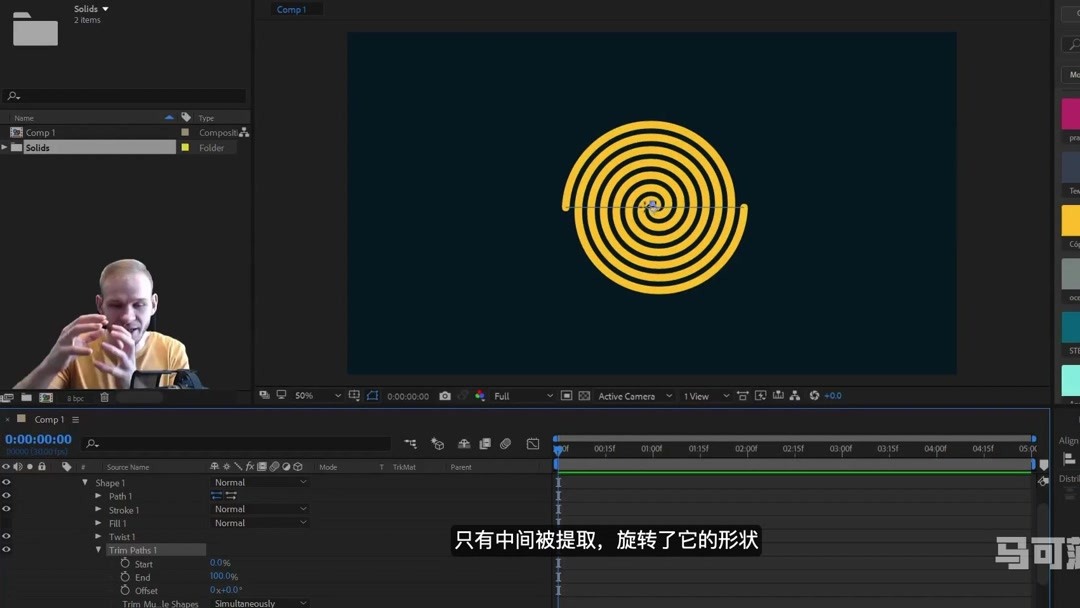Open the Graph Editor in the timeline

(x=533, y=443)
